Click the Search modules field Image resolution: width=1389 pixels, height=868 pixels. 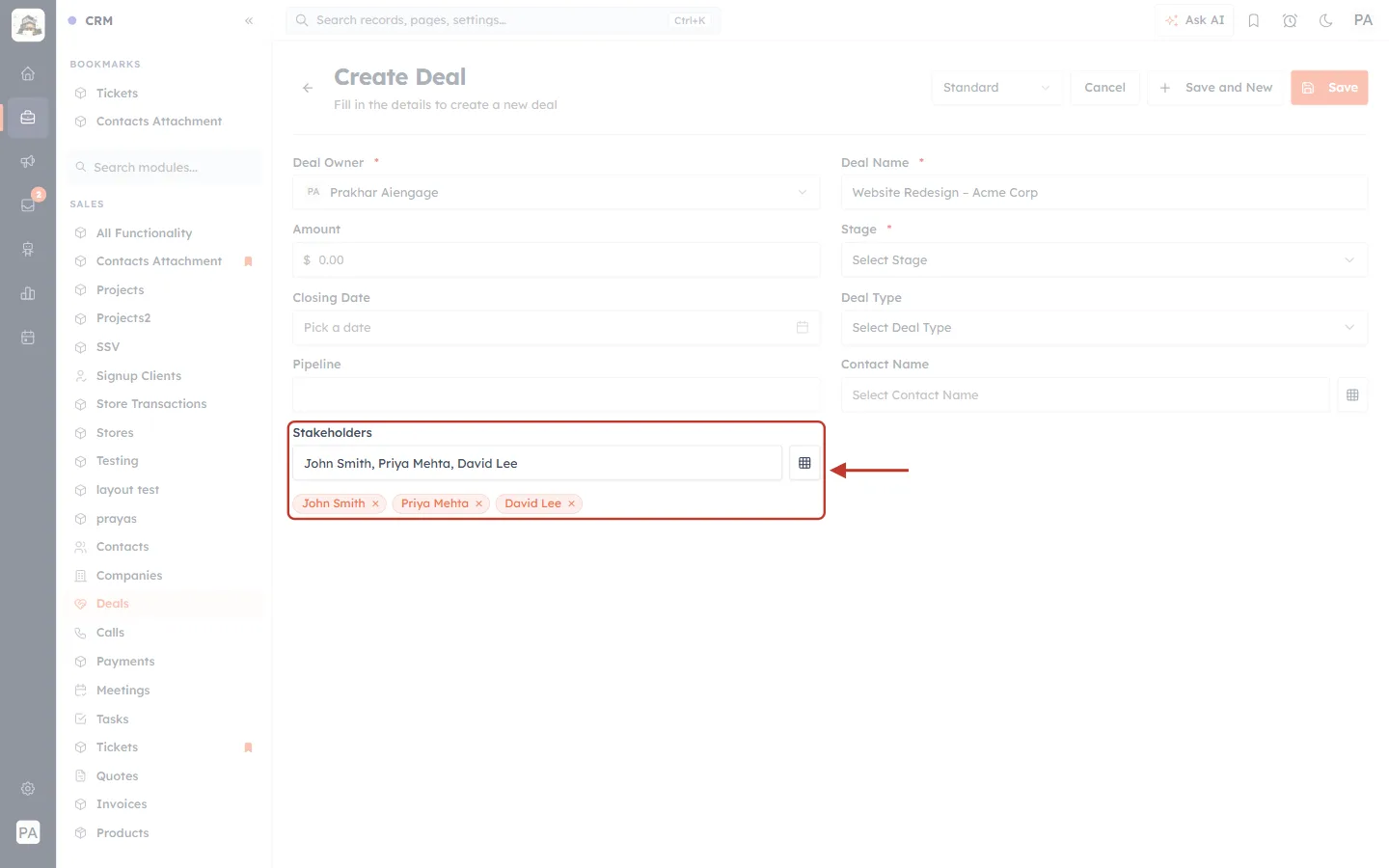tap(165, 168)
